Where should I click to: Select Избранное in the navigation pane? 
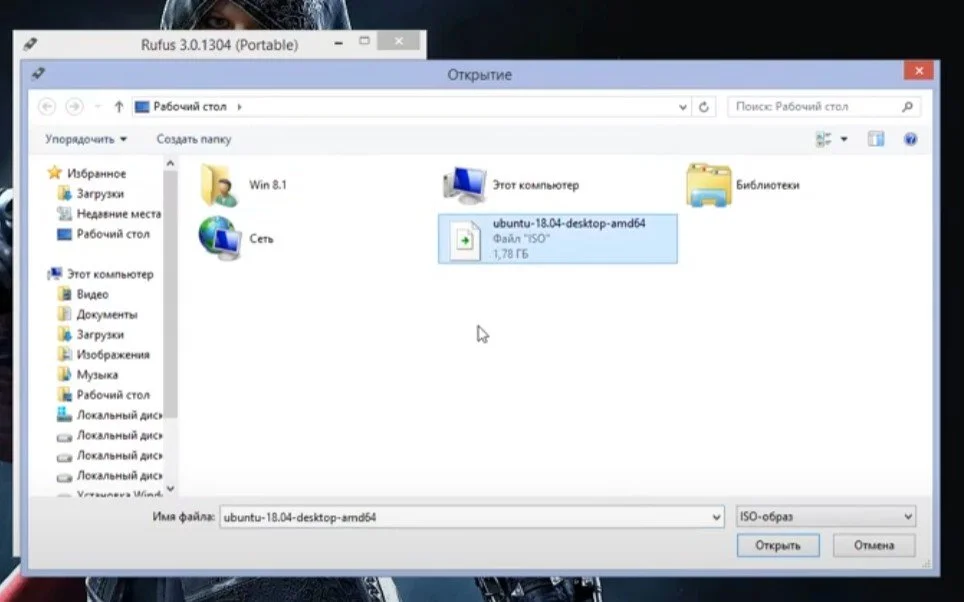tap(97, 173)
